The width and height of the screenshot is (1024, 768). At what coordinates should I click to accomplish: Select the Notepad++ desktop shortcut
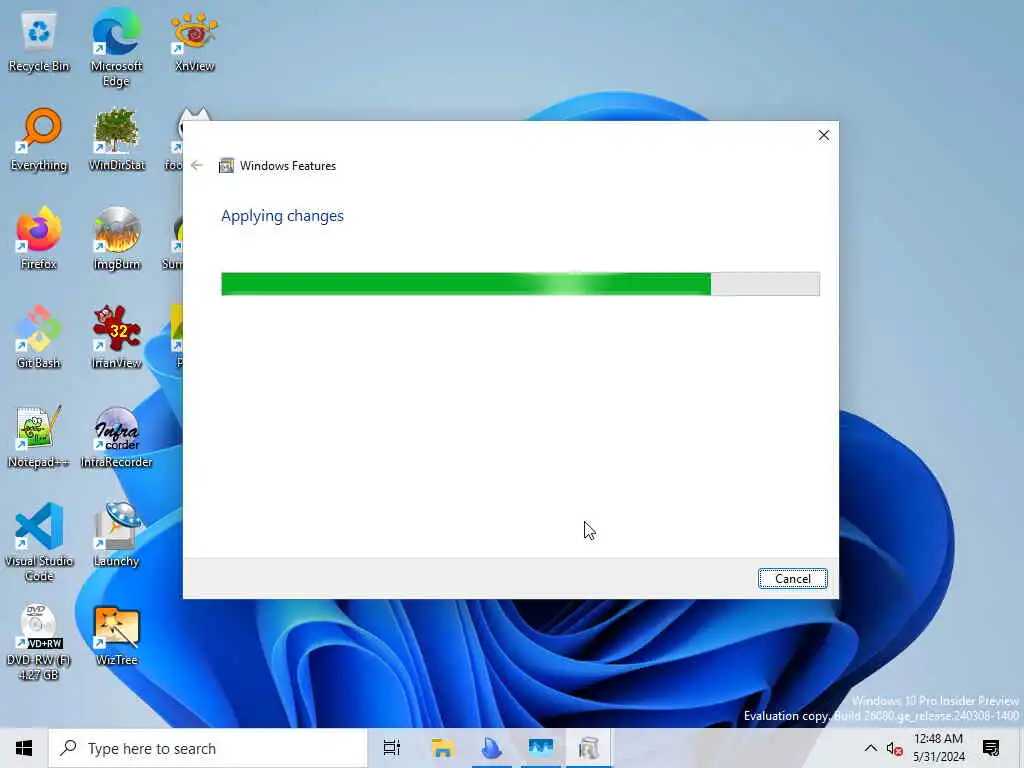(39, 437)
